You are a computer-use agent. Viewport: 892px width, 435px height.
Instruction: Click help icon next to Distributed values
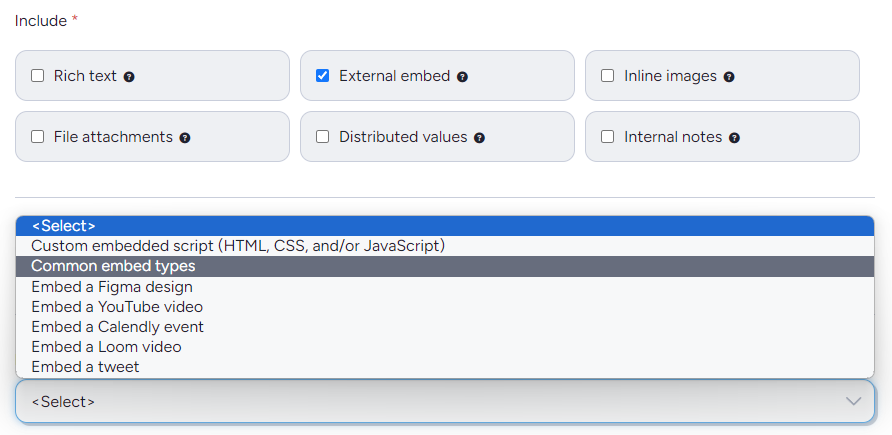[x=479, y=138]
